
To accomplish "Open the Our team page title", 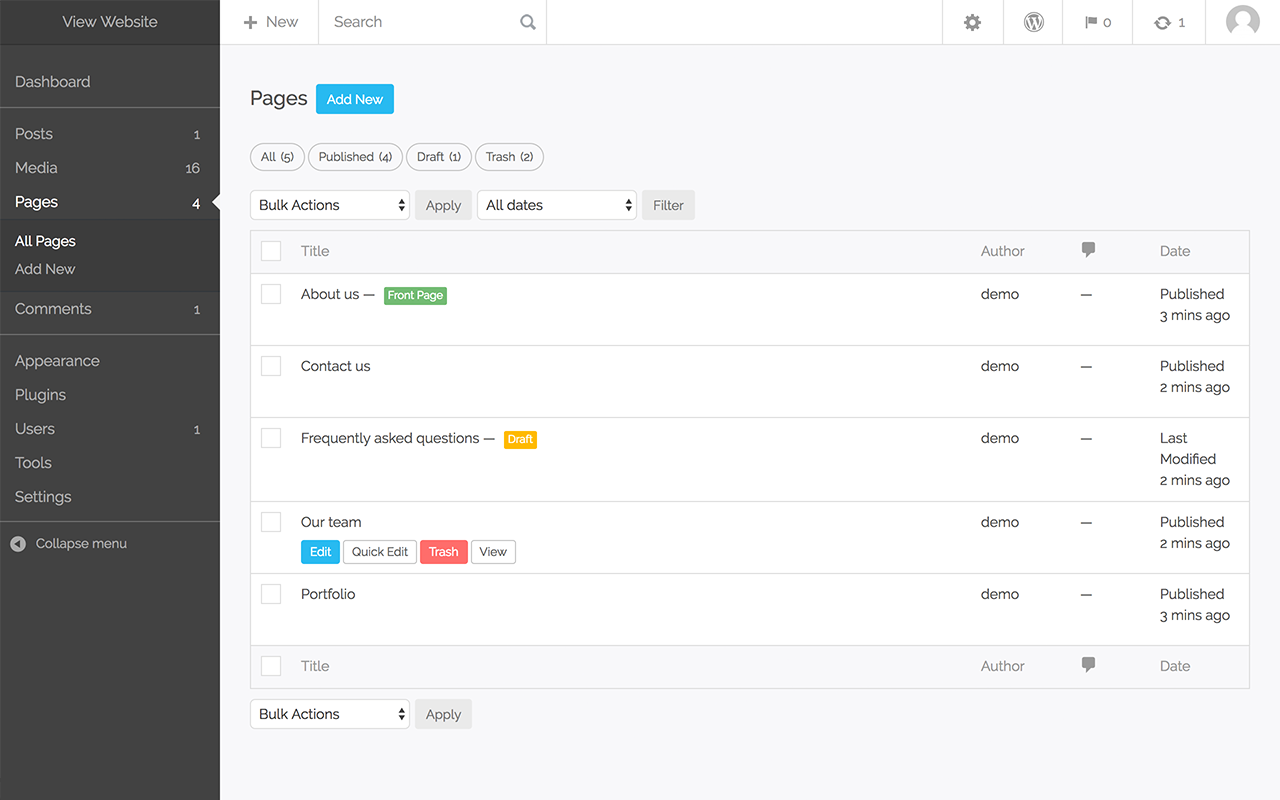I will [331, 522].
